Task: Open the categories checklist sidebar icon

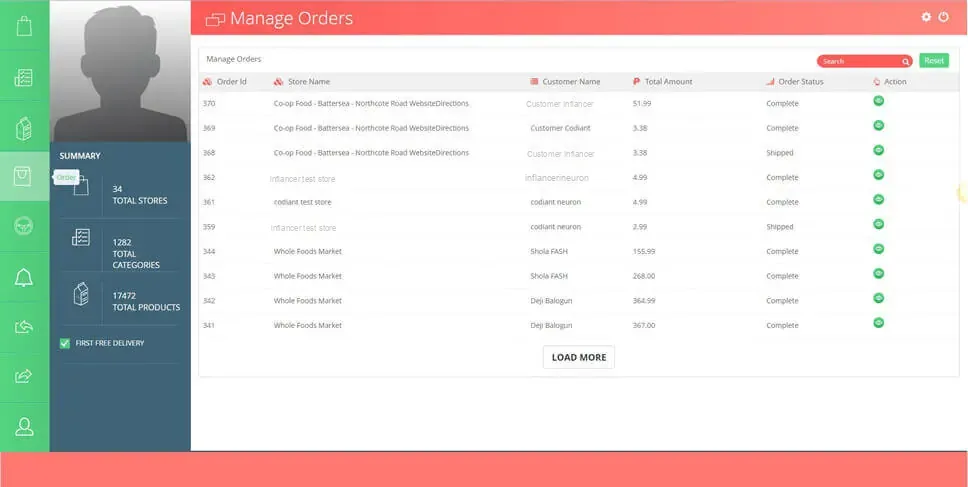Action: 23,78
